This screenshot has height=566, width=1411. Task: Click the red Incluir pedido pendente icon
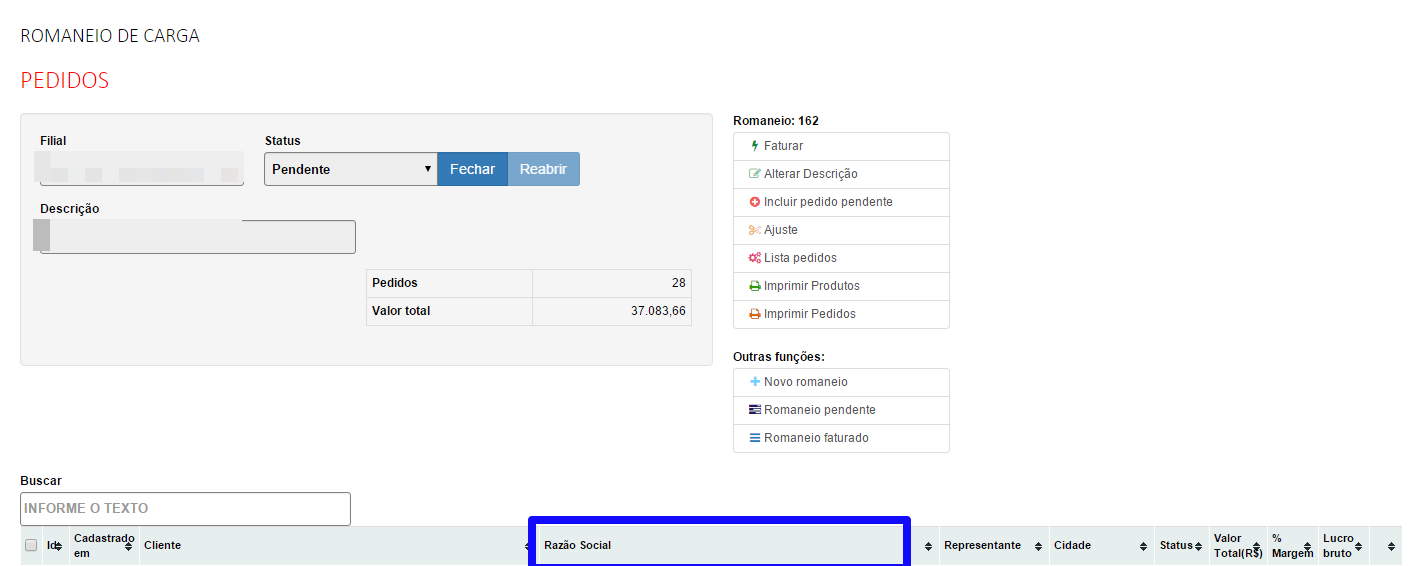755,202
